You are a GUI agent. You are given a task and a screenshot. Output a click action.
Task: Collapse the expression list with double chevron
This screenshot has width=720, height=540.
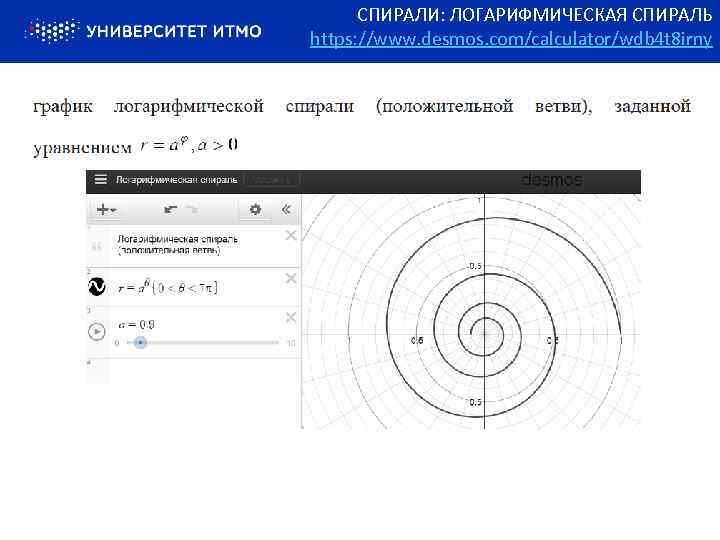(x=286, y=210)
